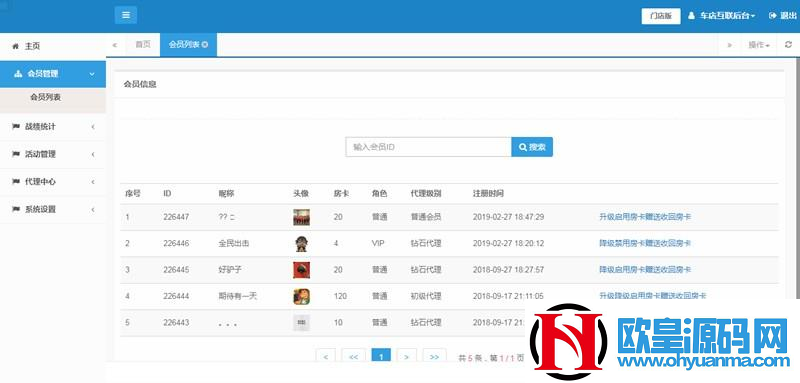Open 会员列表 in the sidebar submenu
Screen dimensions: 800x383
[x=45, y=97]
